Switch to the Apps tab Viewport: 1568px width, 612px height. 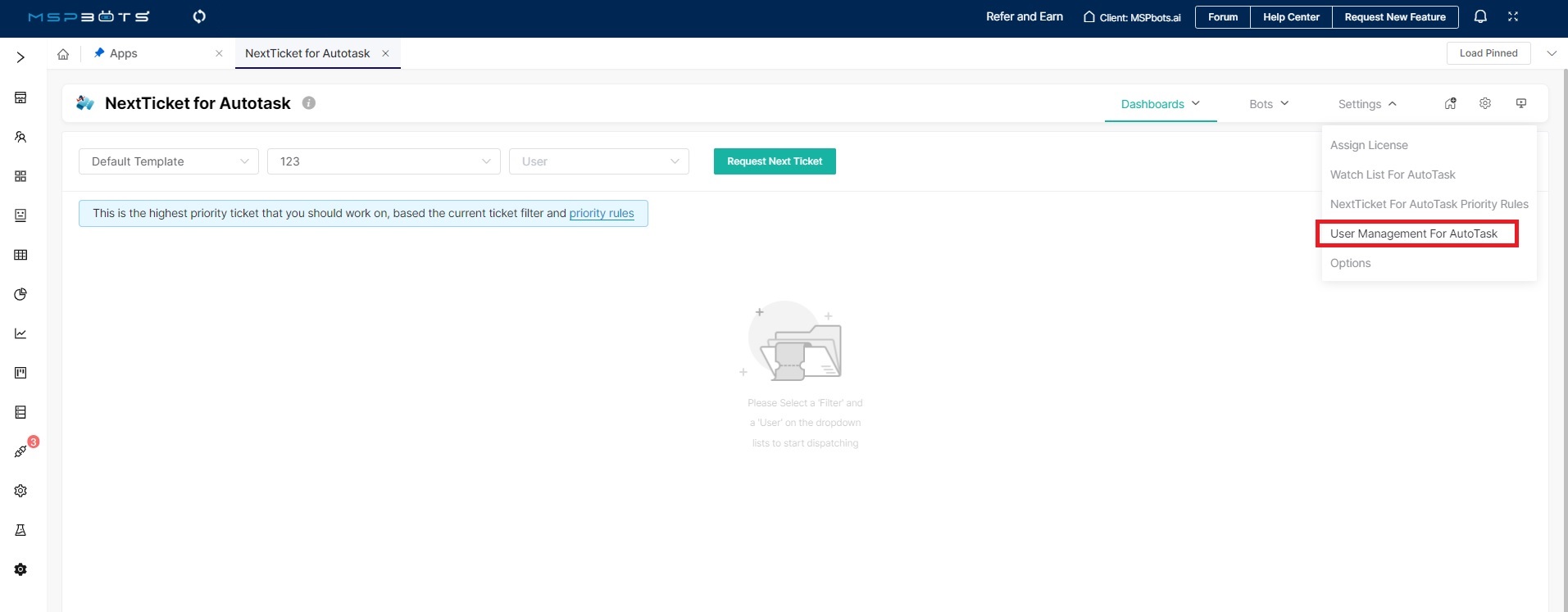(124, 53)
